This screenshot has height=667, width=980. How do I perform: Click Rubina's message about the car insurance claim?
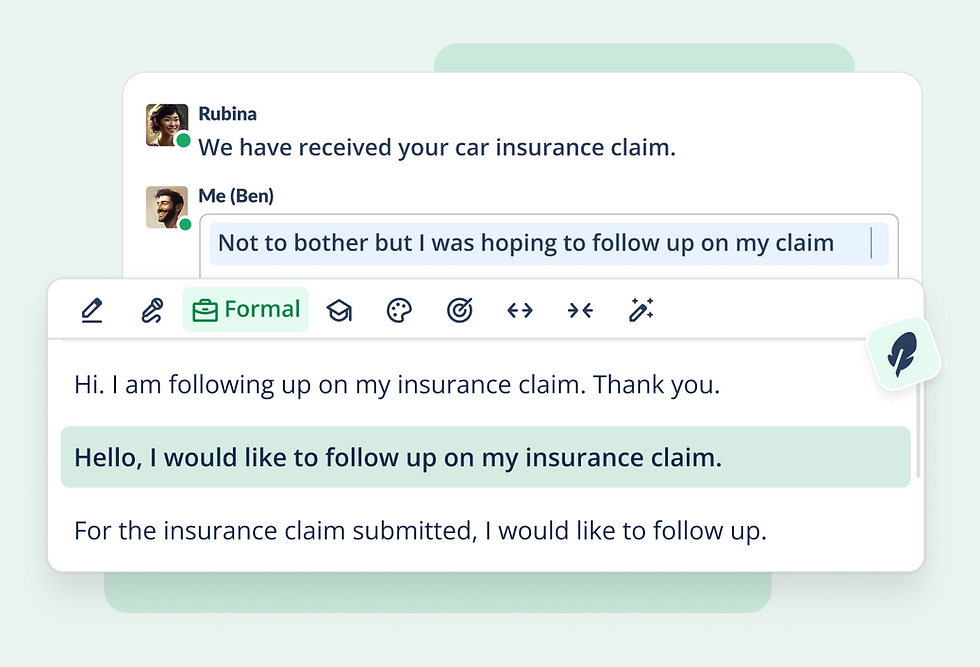coord(437,148)
